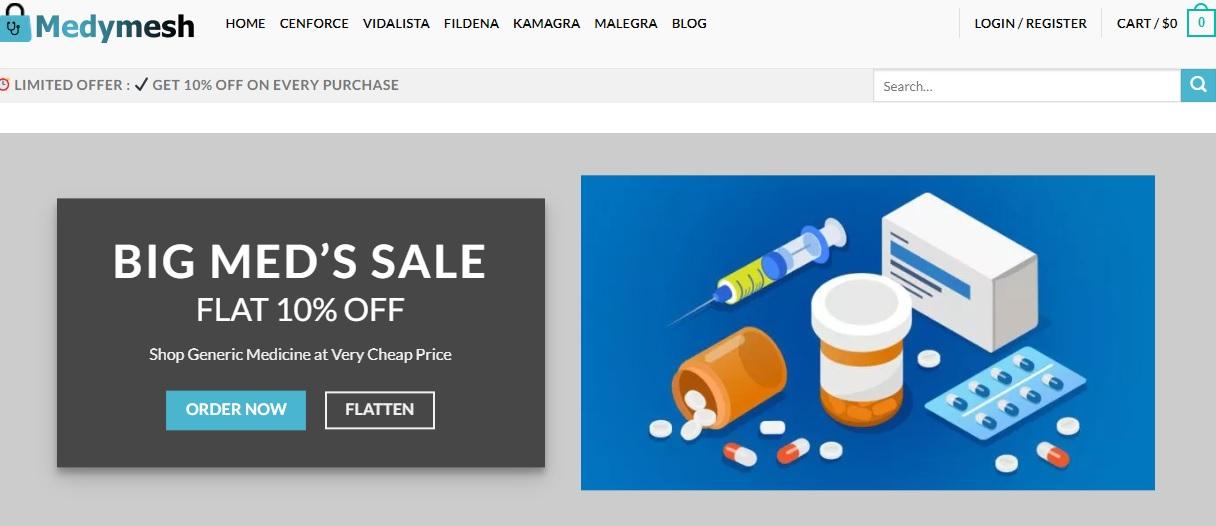Click the medicine illustration banner image
This screenshot has height=526, width=1216.
tap(868, 333)
